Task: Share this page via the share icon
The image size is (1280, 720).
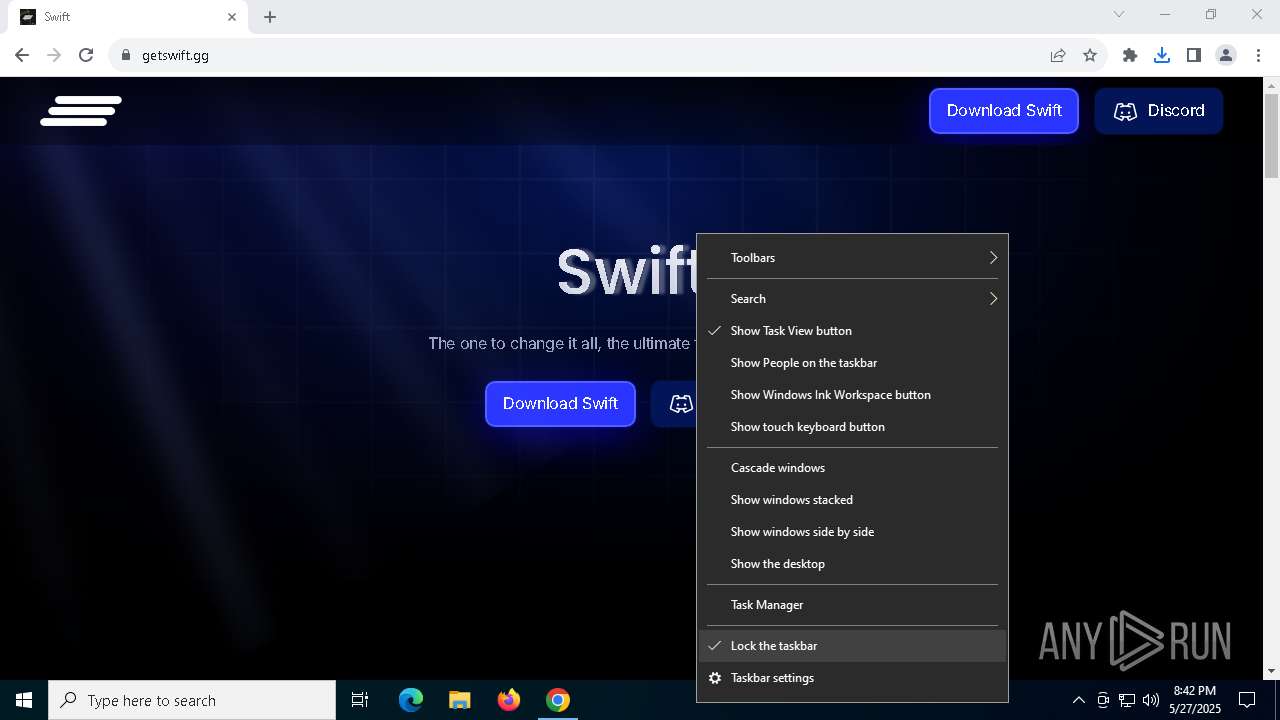Action: (x=1058, y=55)
